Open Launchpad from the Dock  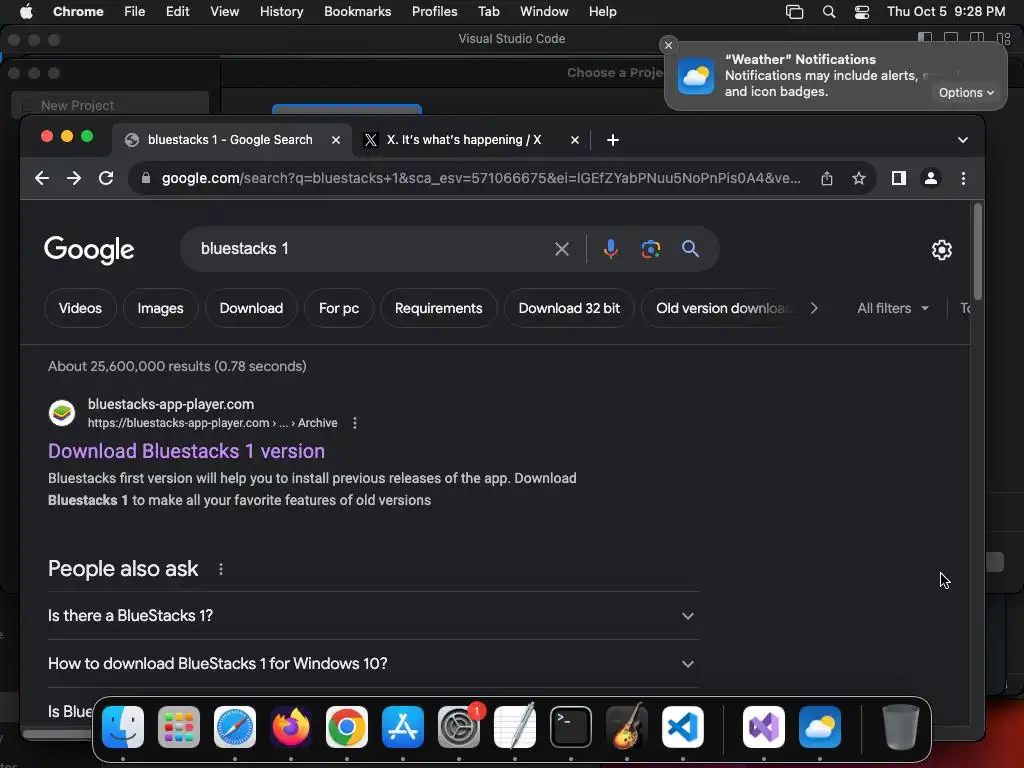click(179, 727)
